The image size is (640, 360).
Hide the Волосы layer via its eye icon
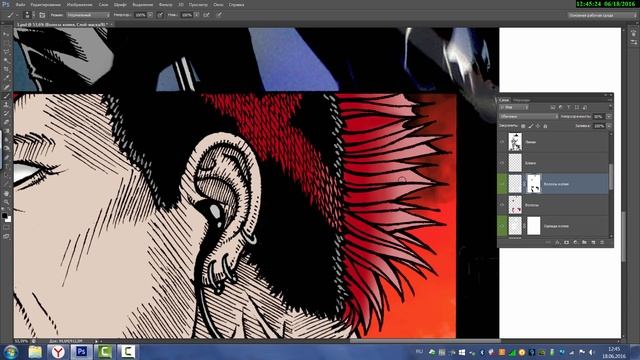click(x=502, y=205)
